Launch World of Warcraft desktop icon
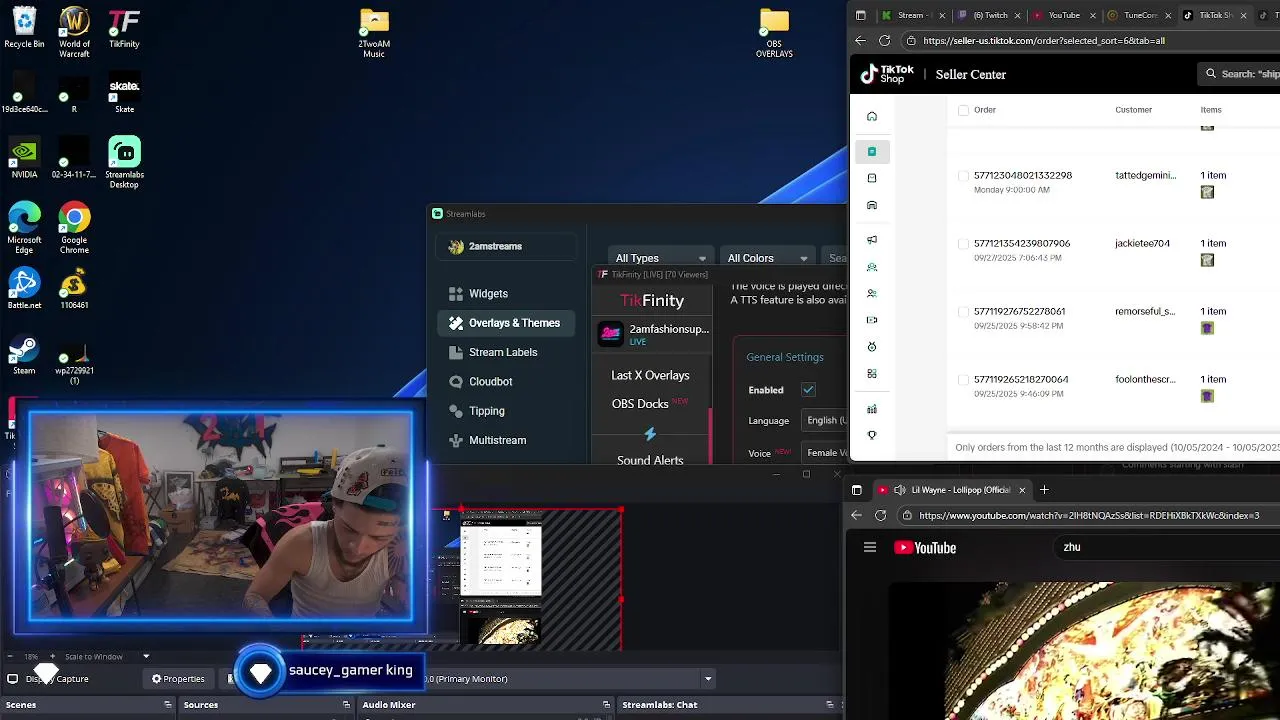 coord(74,32)
